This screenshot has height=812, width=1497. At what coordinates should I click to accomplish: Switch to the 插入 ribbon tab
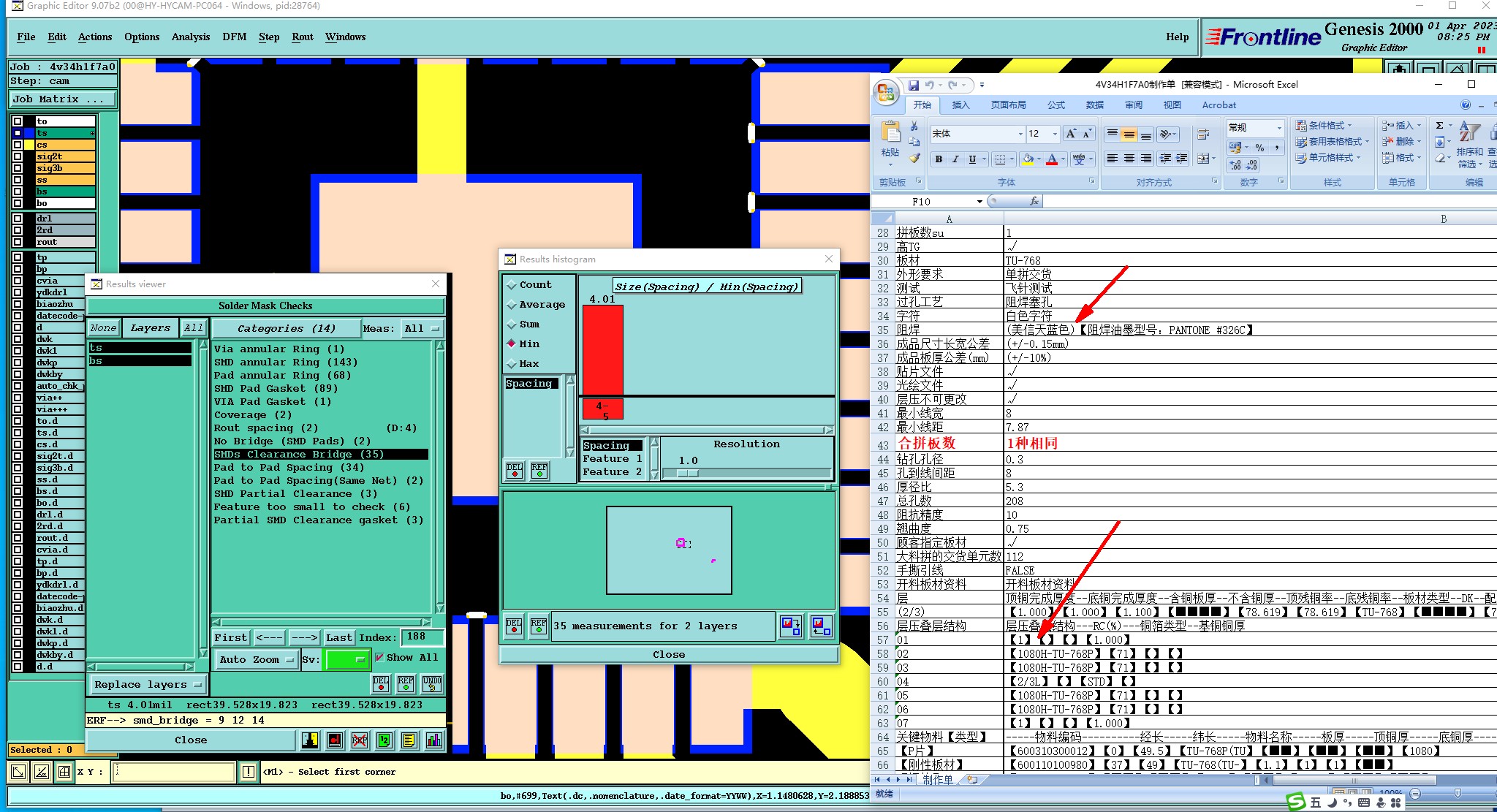coord(960,105)
